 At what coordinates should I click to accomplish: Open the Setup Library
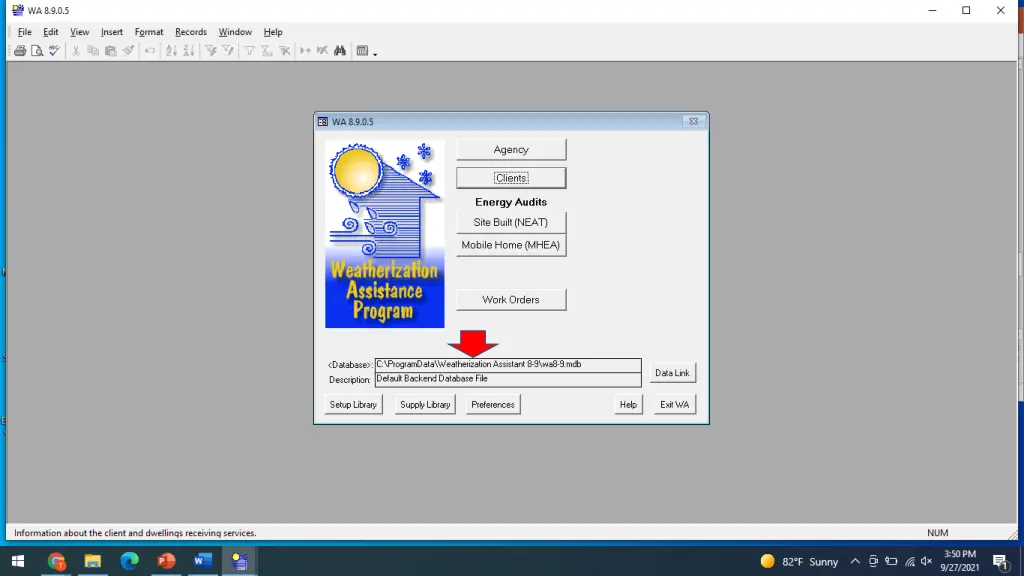[x=353, y=404]
